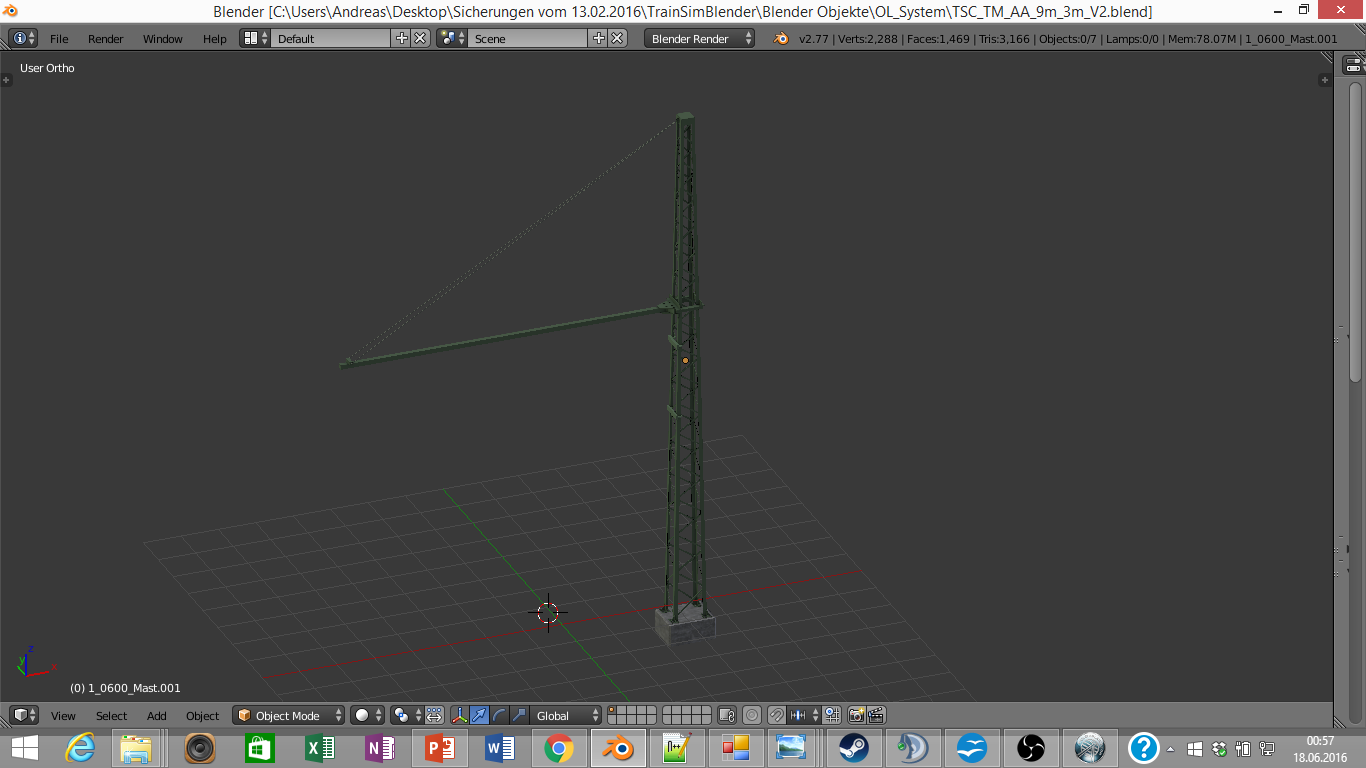
Task: Toggle the 3D manipulator widget
Action: [x=460, y=715]
